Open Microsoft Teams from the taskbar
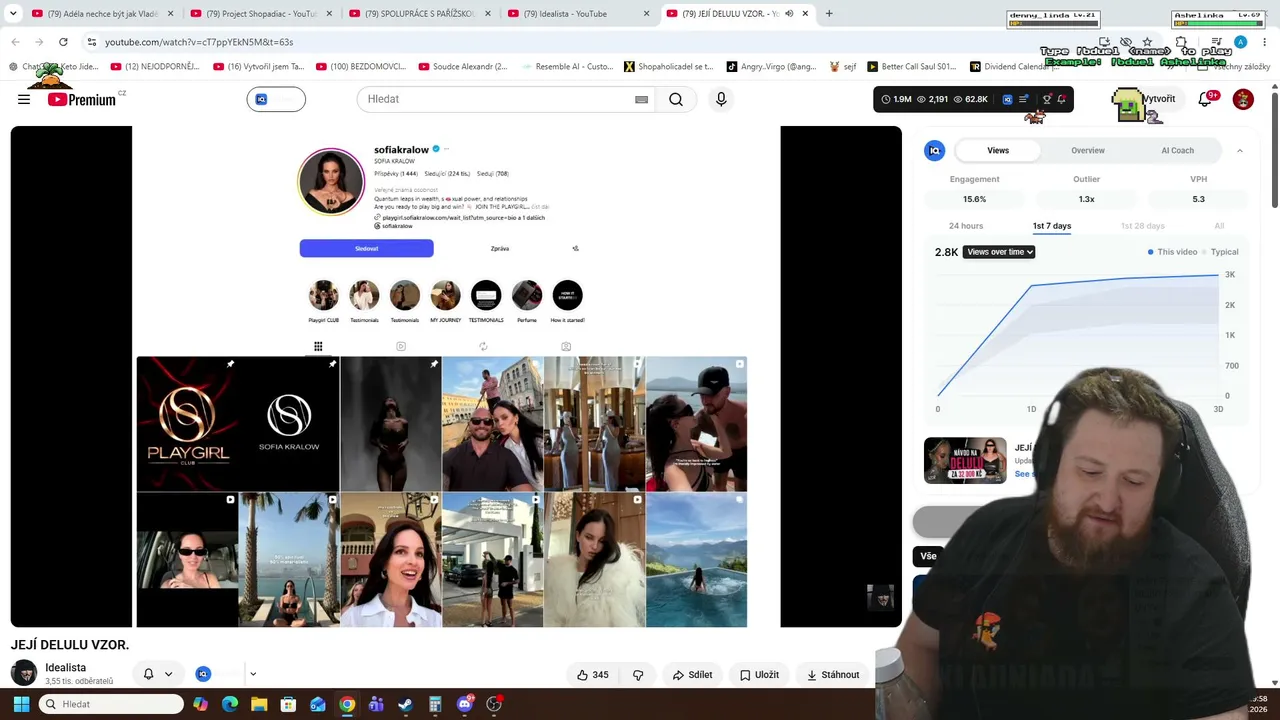This screenshot has height=720, width=1280. pos(376,704)
